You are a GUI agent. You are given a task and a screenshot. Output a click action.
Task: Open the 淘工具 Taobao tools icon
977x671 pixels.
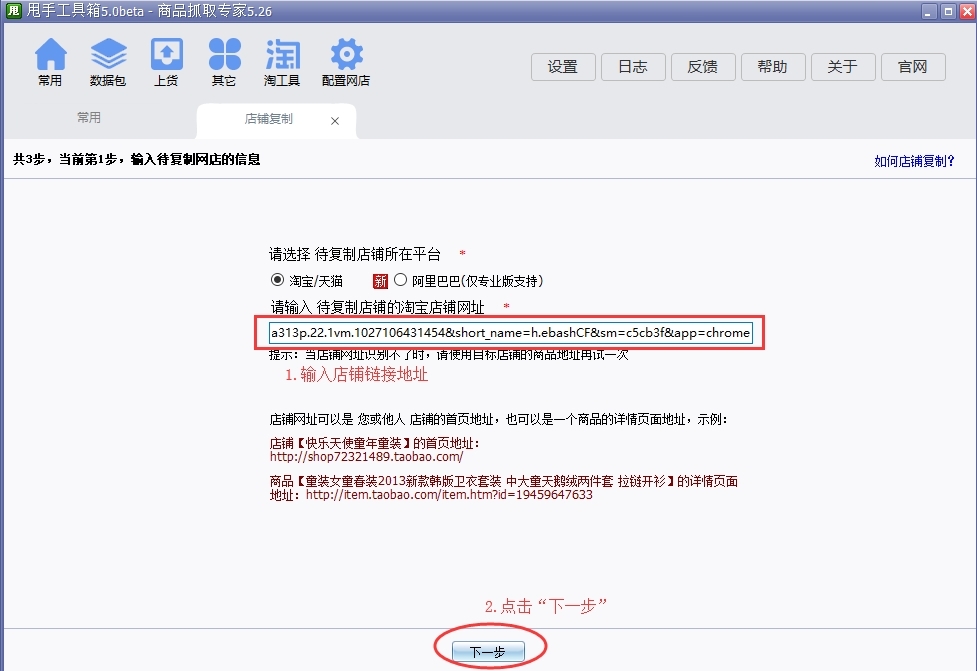pos(281,60)
